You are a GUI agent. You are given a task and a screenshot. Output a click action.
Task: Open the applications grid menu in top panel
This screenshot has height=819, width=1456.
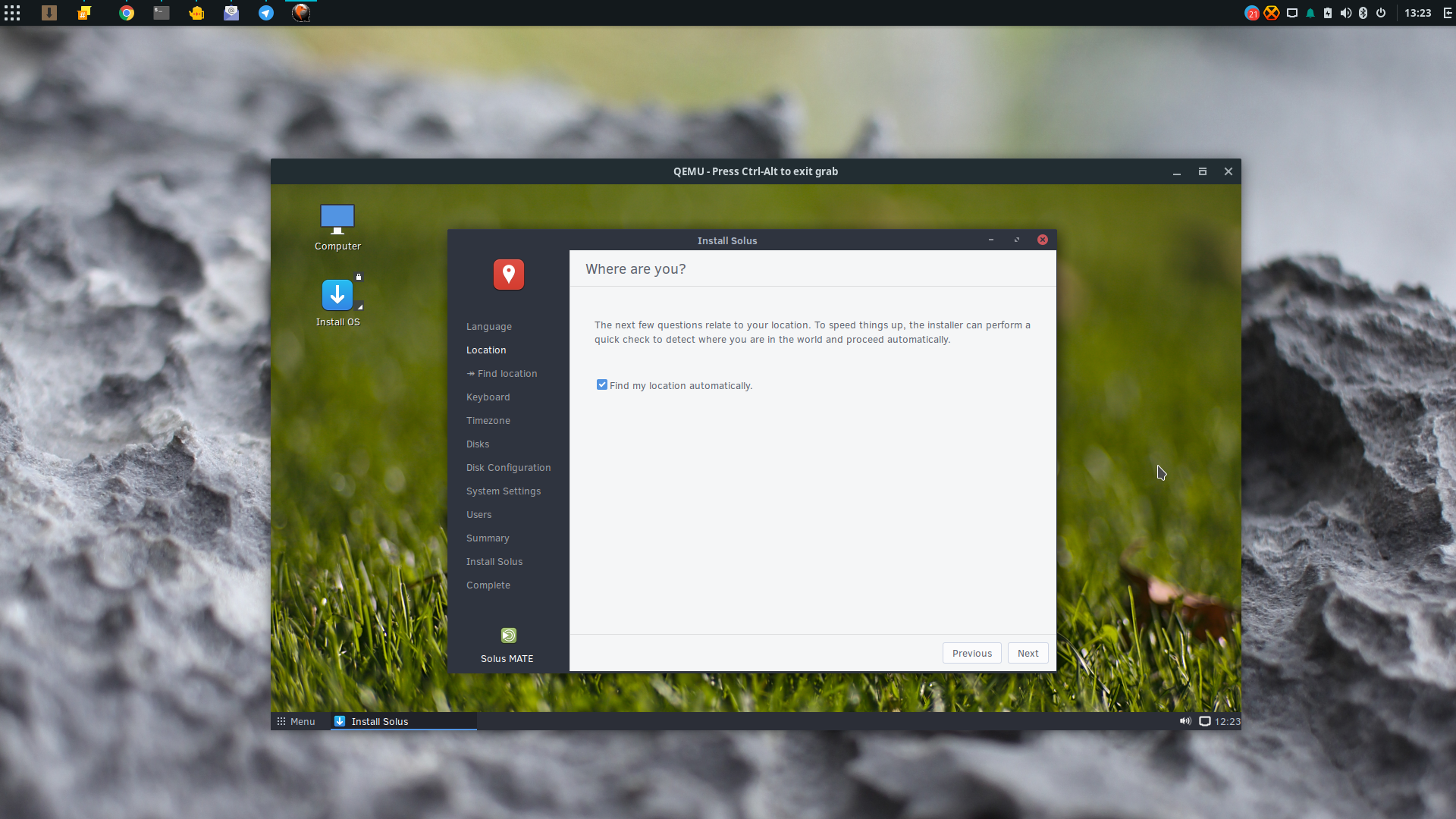tap(12, 13)
